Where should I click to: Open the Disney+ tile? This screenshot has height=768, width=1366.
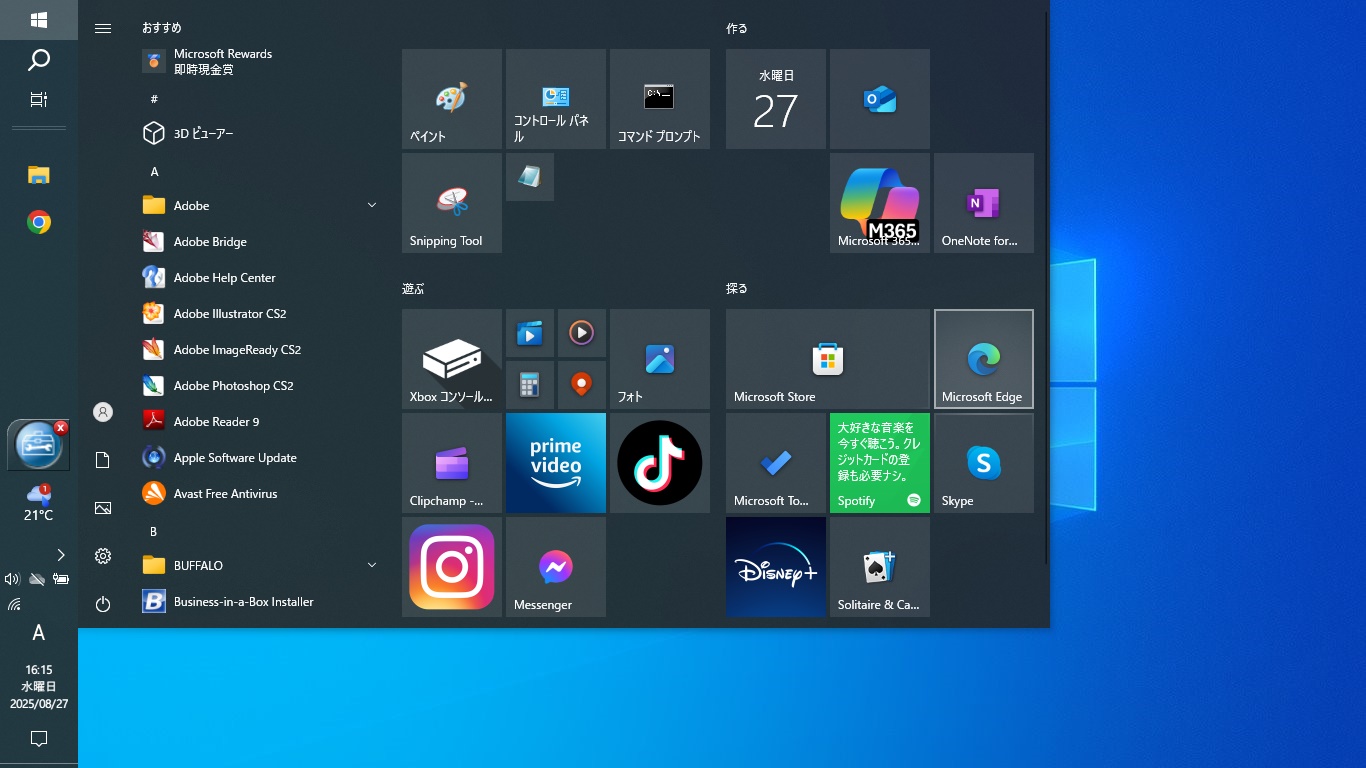pyautogui.click(x=776, y=567)
